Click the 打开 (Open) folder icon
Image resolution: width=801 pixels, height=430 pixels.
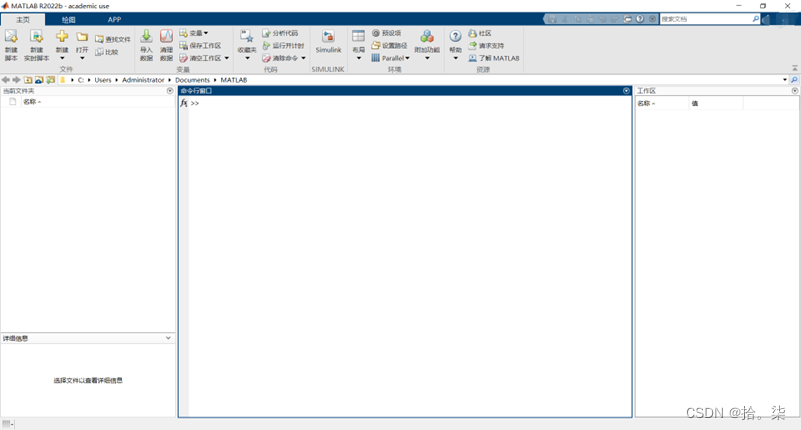tap(82, 37)
